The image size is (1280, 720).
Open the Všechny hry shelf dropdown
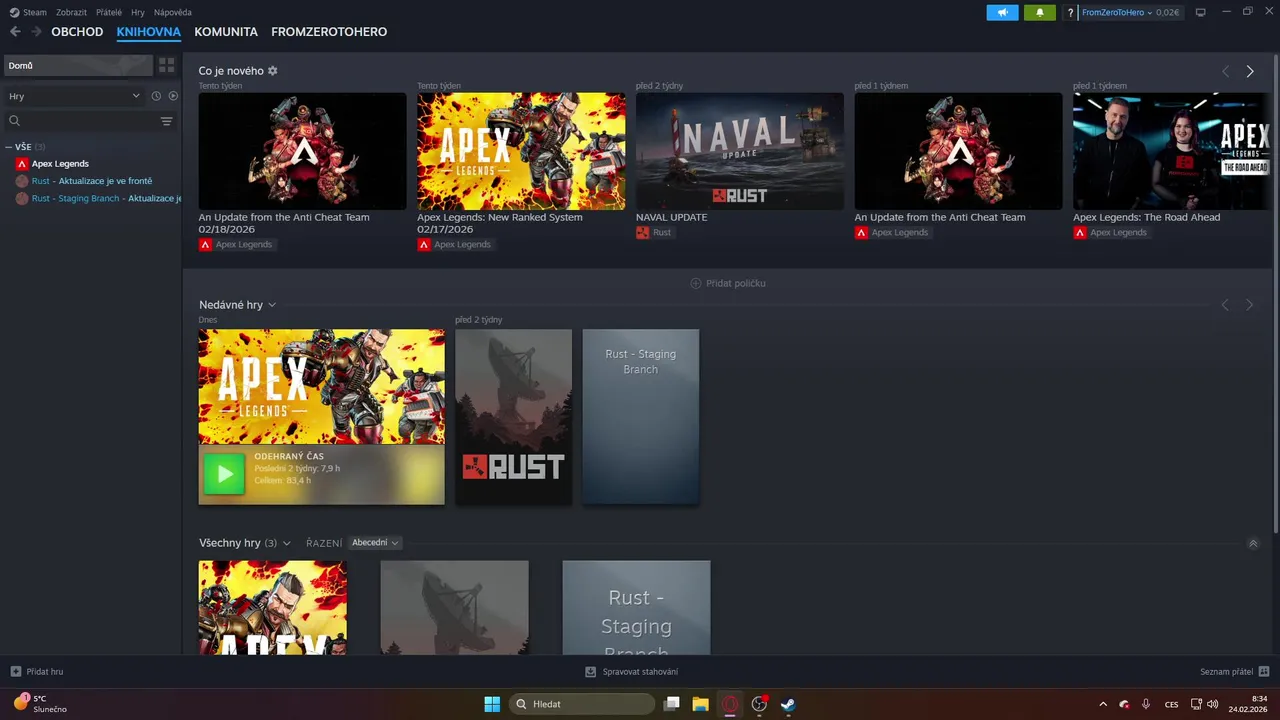coord(287,543)
